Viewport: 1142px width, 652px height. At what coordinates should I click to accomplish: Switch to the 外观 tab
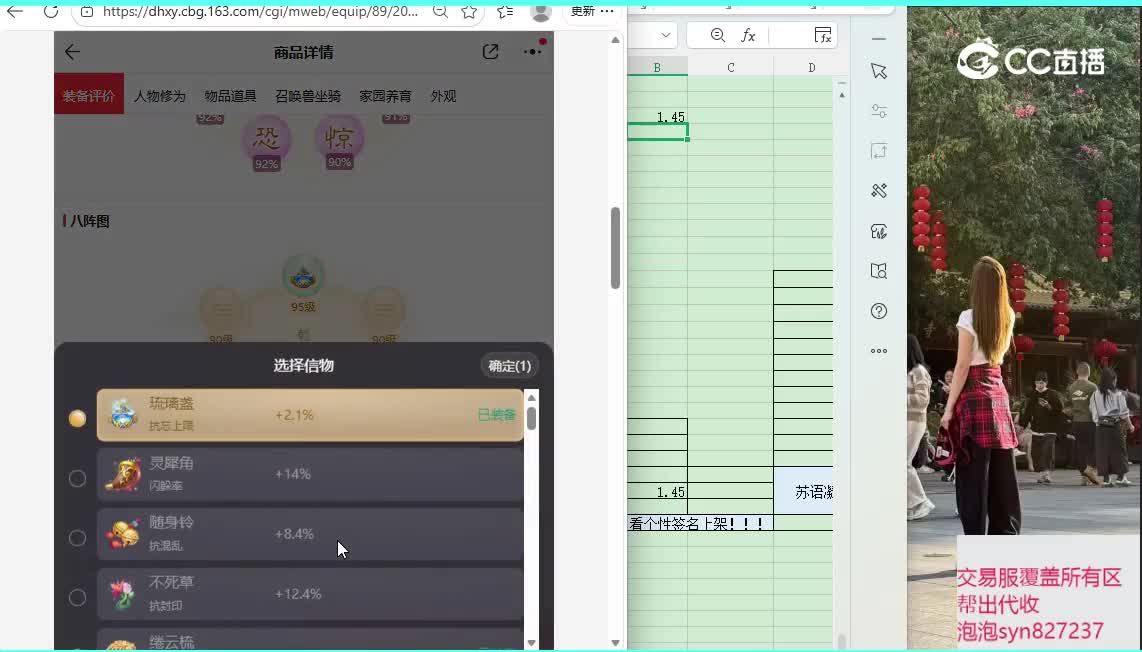pos(444,96)
